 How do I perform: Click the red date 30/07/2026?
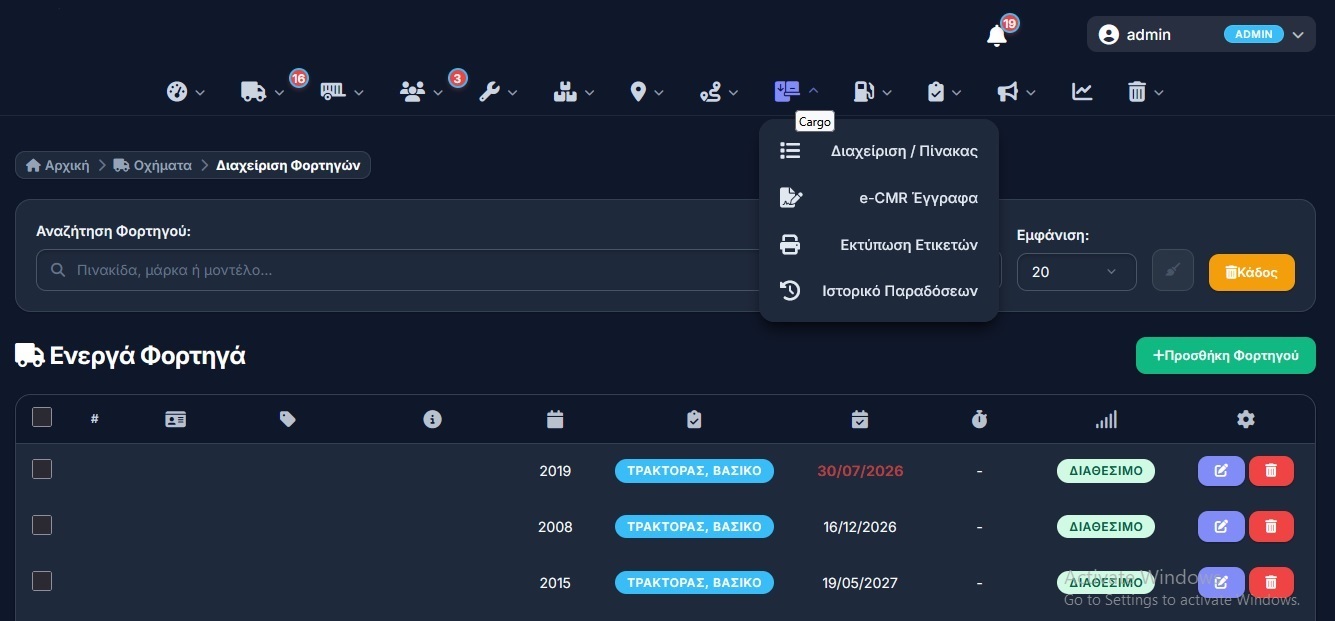[860, 471]
